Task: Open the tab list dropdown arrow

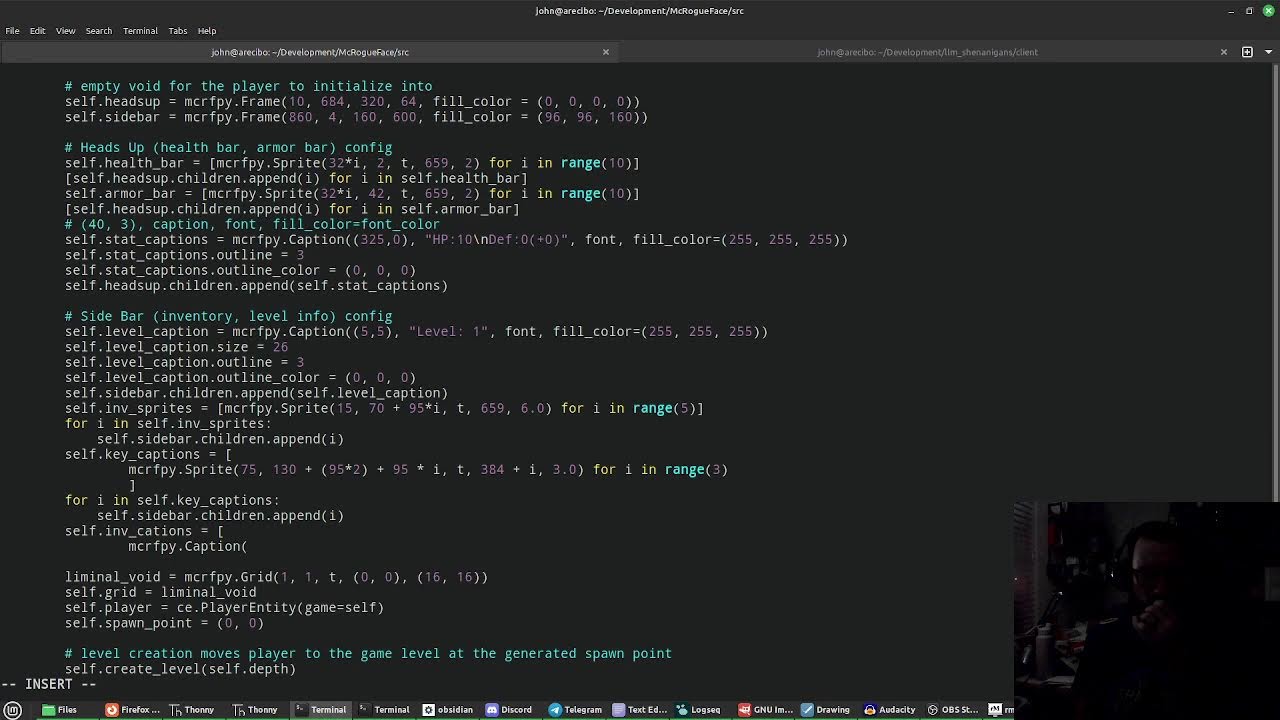Action: [1267, 52]
